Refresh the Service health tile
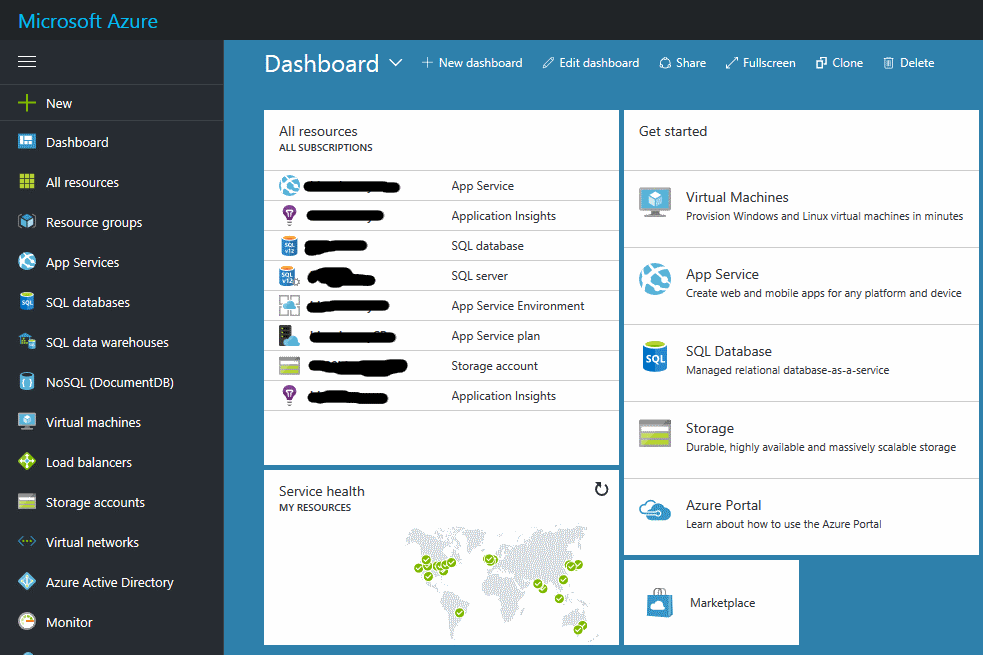 pyautogui.click(x=601, y=489)
